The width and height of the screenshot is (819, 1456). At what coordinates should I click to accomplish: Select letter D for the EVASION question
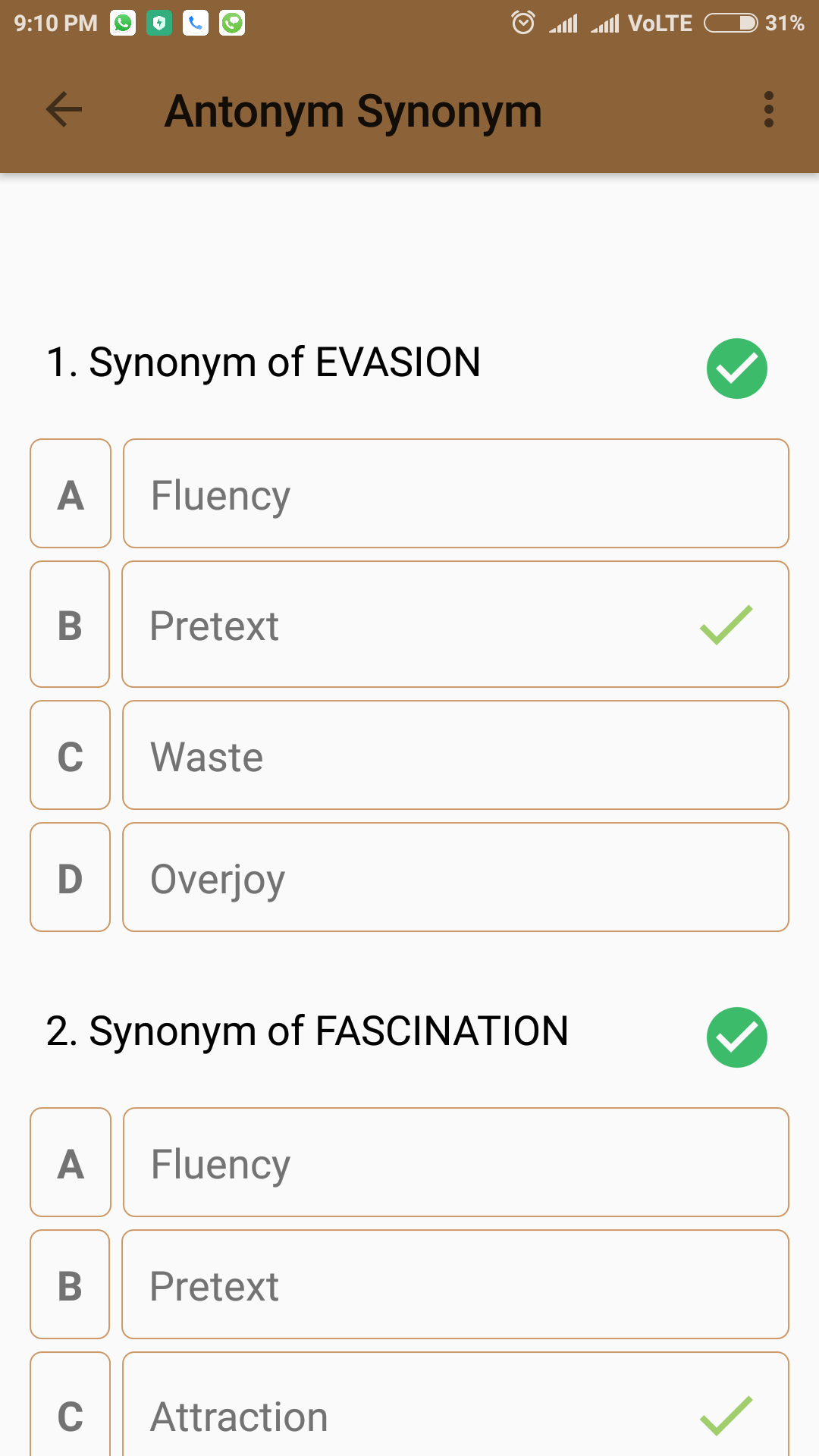pos(71,877)
